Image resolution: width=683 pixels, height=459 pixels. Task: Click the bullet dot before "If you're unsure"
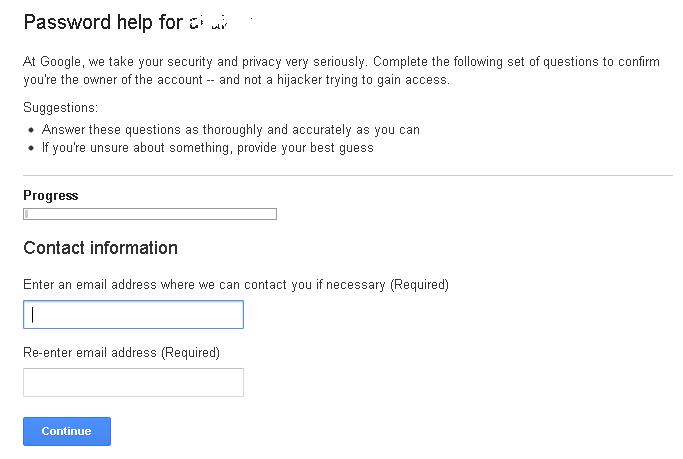pos(32,148)
